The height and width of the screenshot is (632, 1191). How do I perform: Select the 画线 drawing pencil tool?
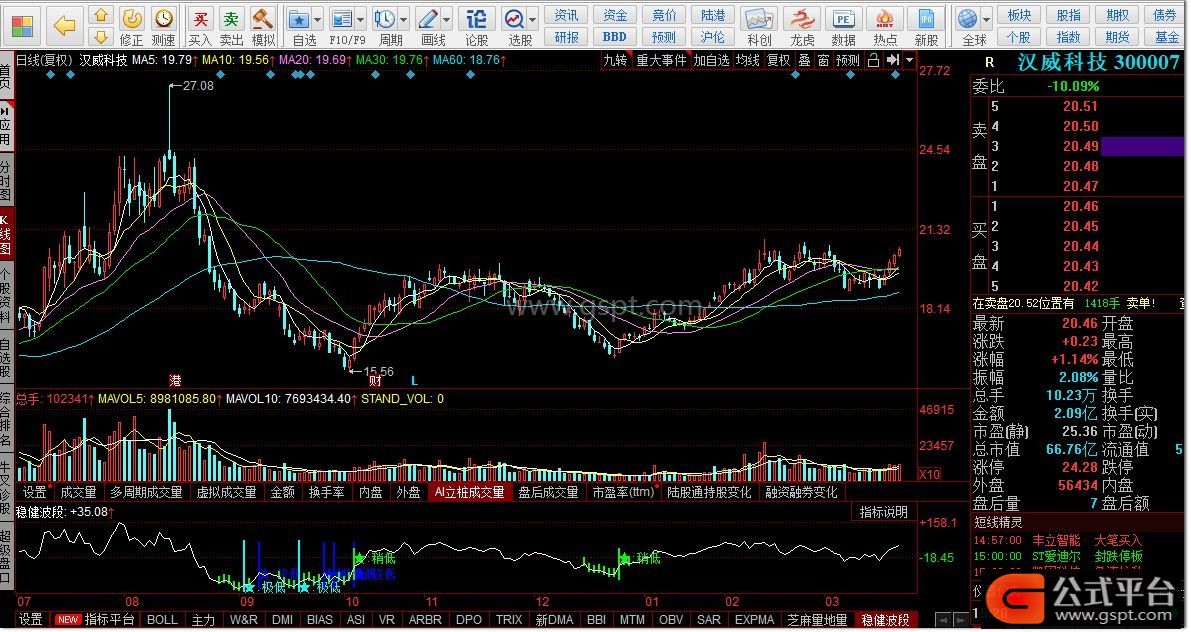[428, 18]
